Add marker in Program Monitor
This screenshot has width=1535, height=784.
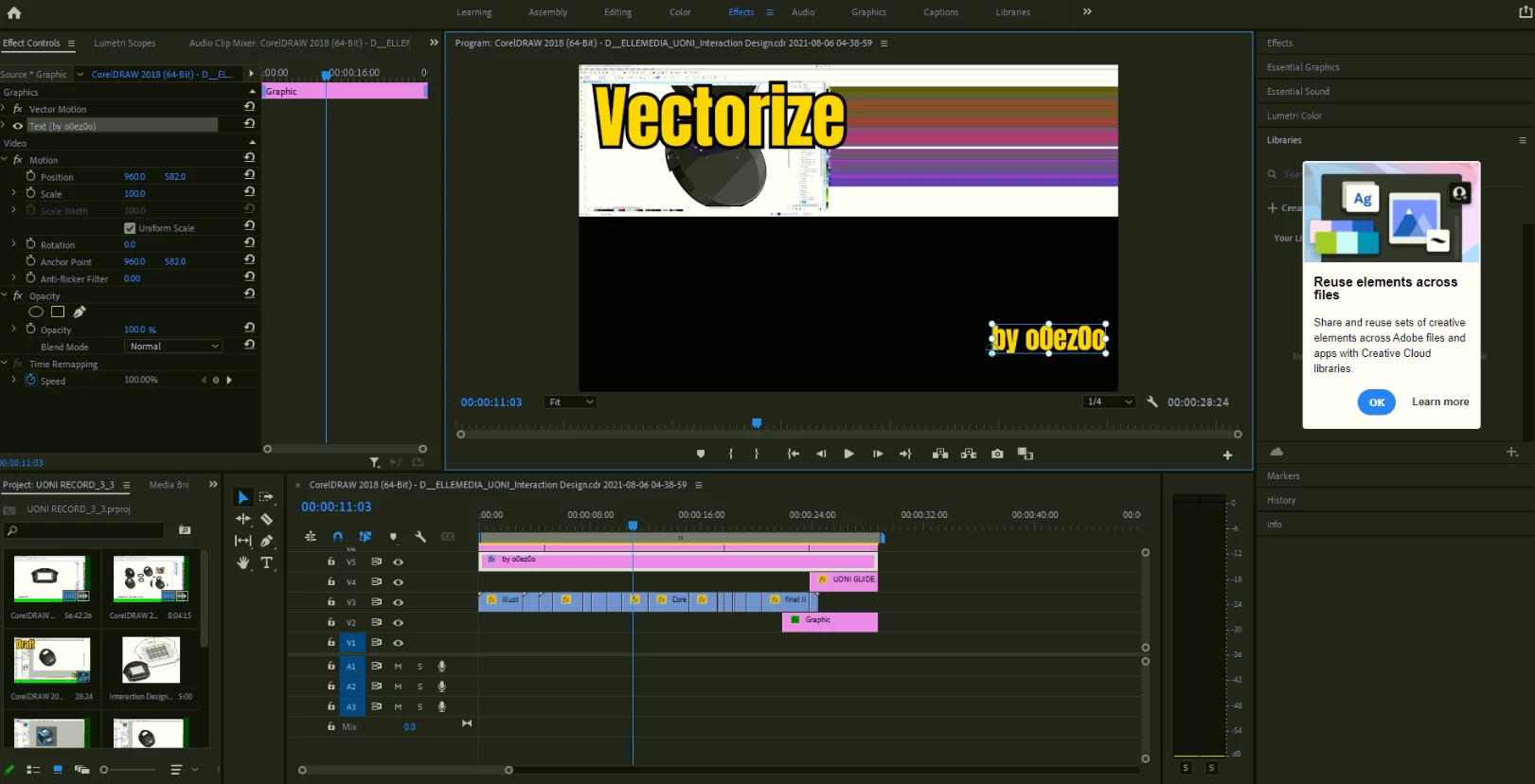coord(701,454)
